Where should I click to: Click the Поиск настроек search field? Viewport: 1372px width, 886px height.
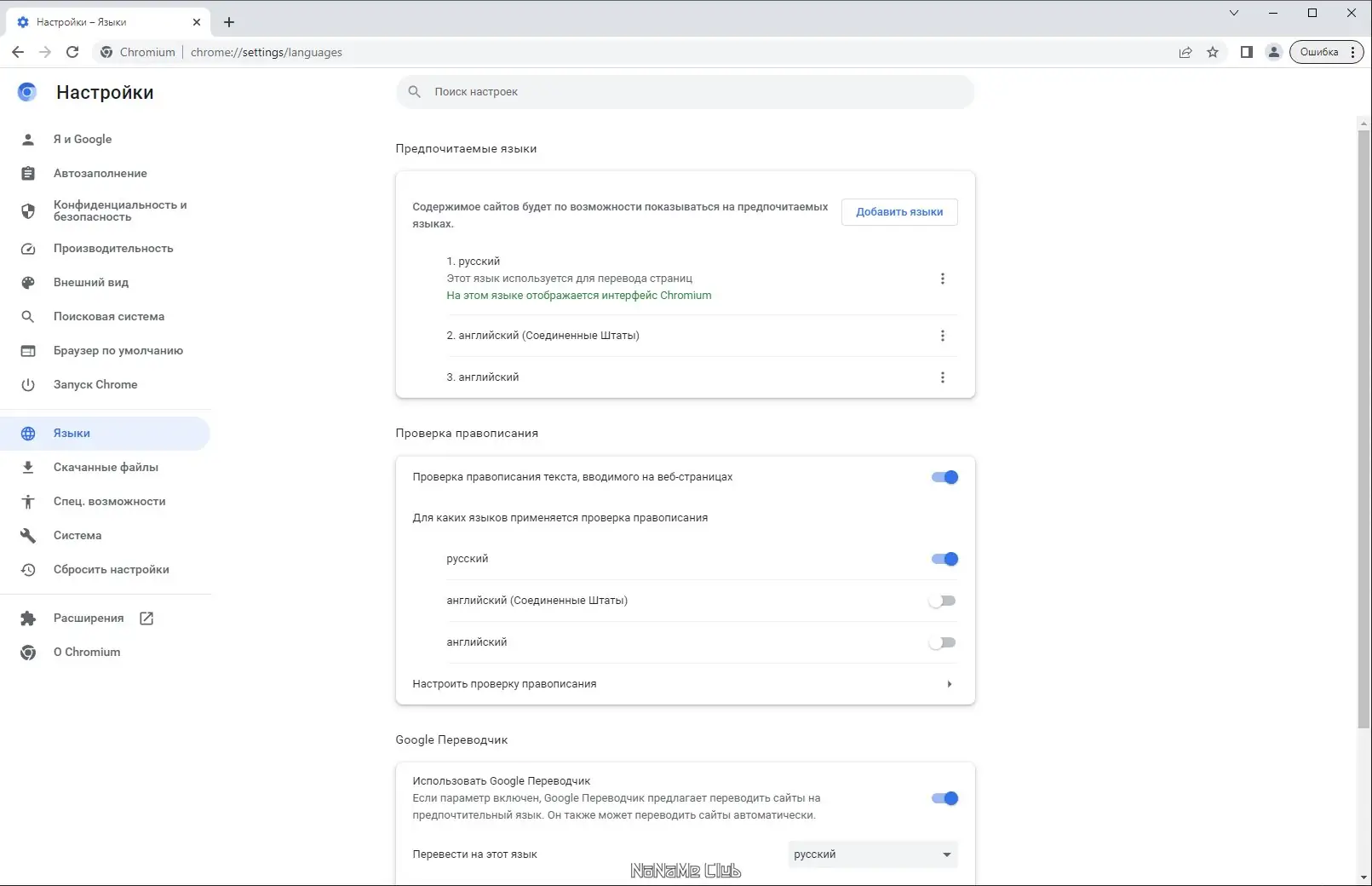686,91
